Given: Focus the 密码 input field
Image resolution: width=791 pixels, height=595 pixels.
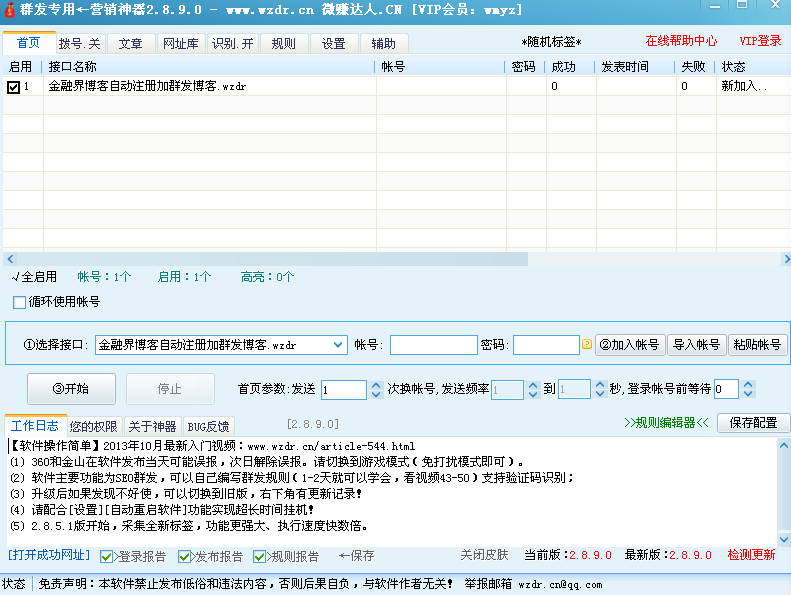Looking at the screenshot, I should (546, 345).
